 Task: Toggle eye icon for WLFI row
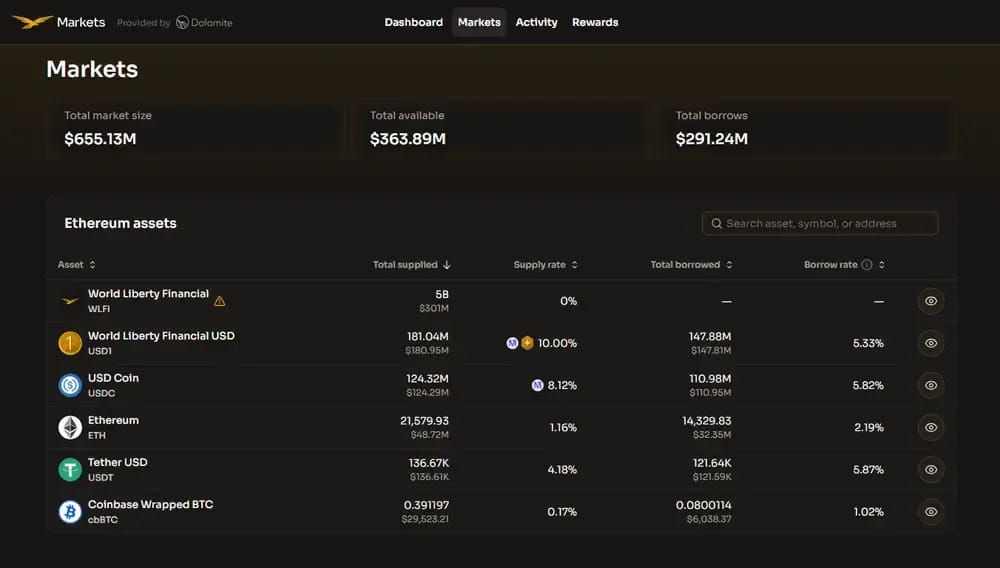coord(931,301)
